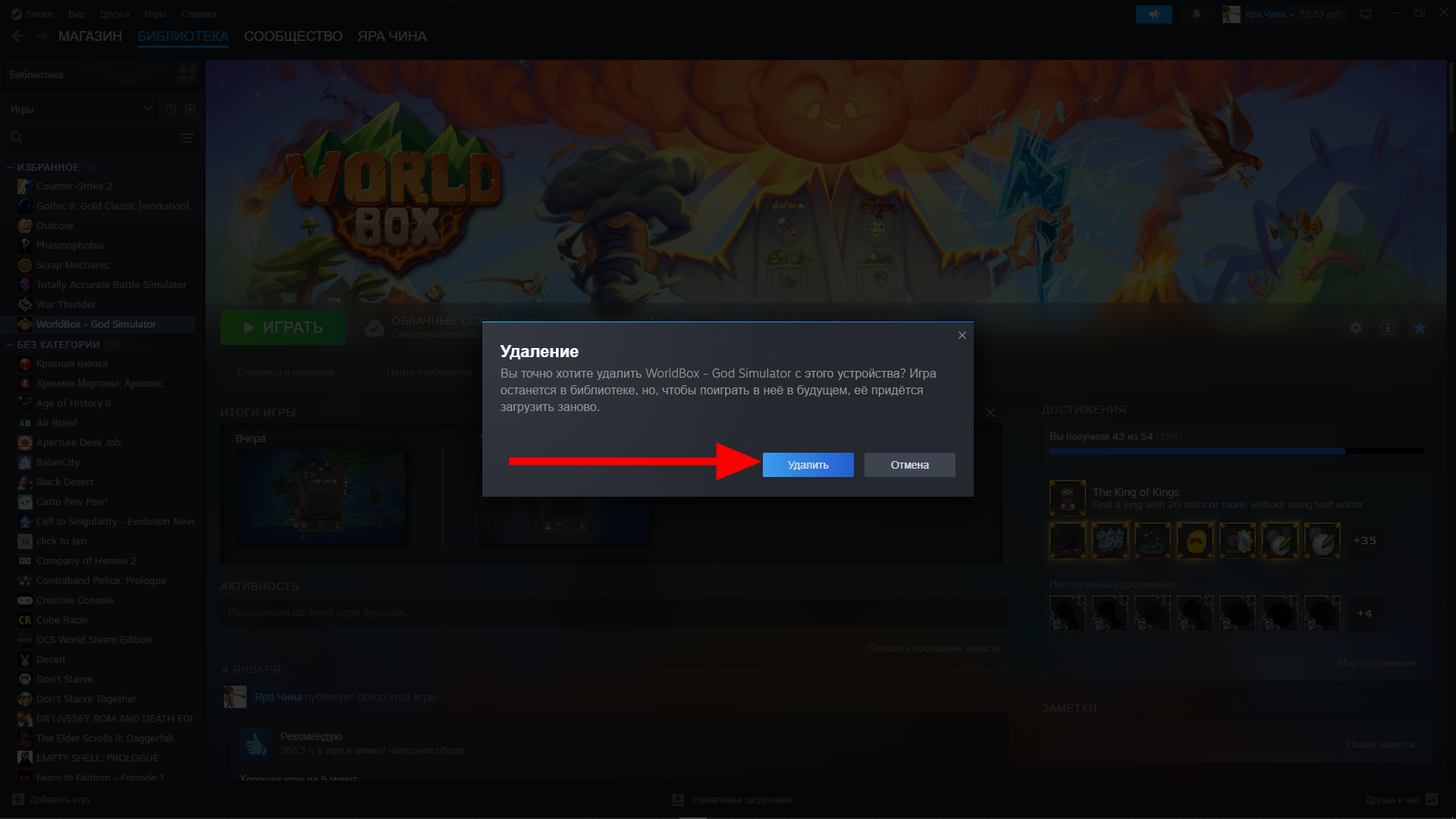Click the game info icon

coord(1388,328)
